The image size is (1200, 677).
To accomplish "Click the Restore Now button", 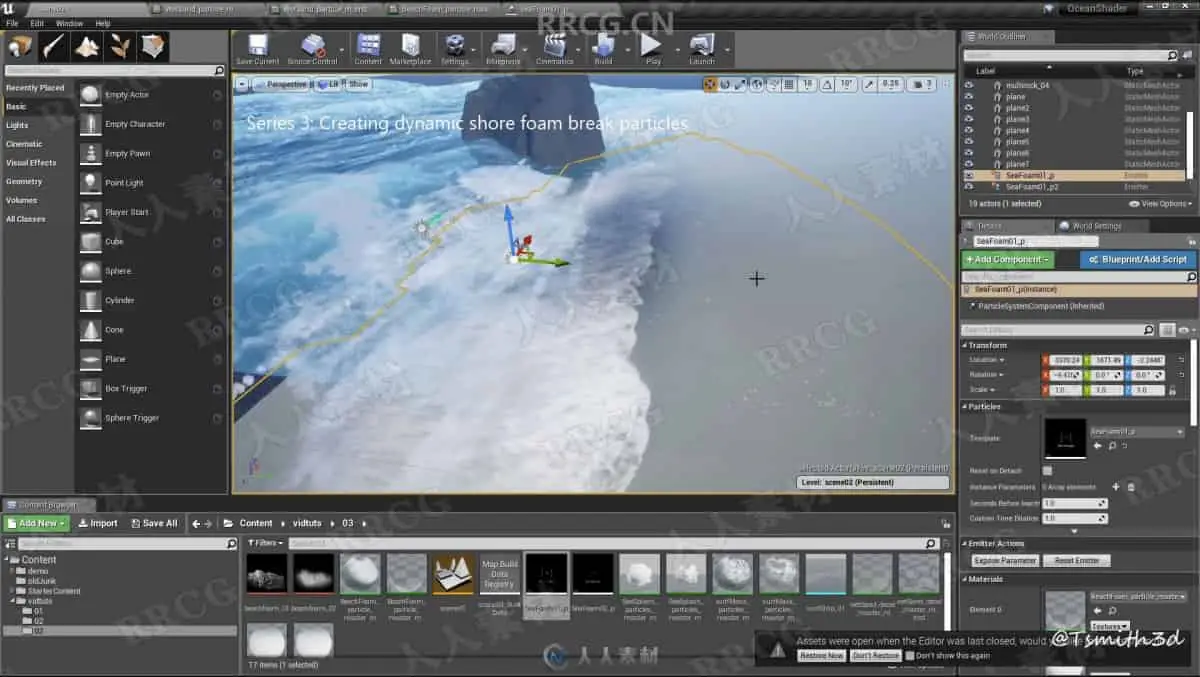I will click(x=821, y=656).
